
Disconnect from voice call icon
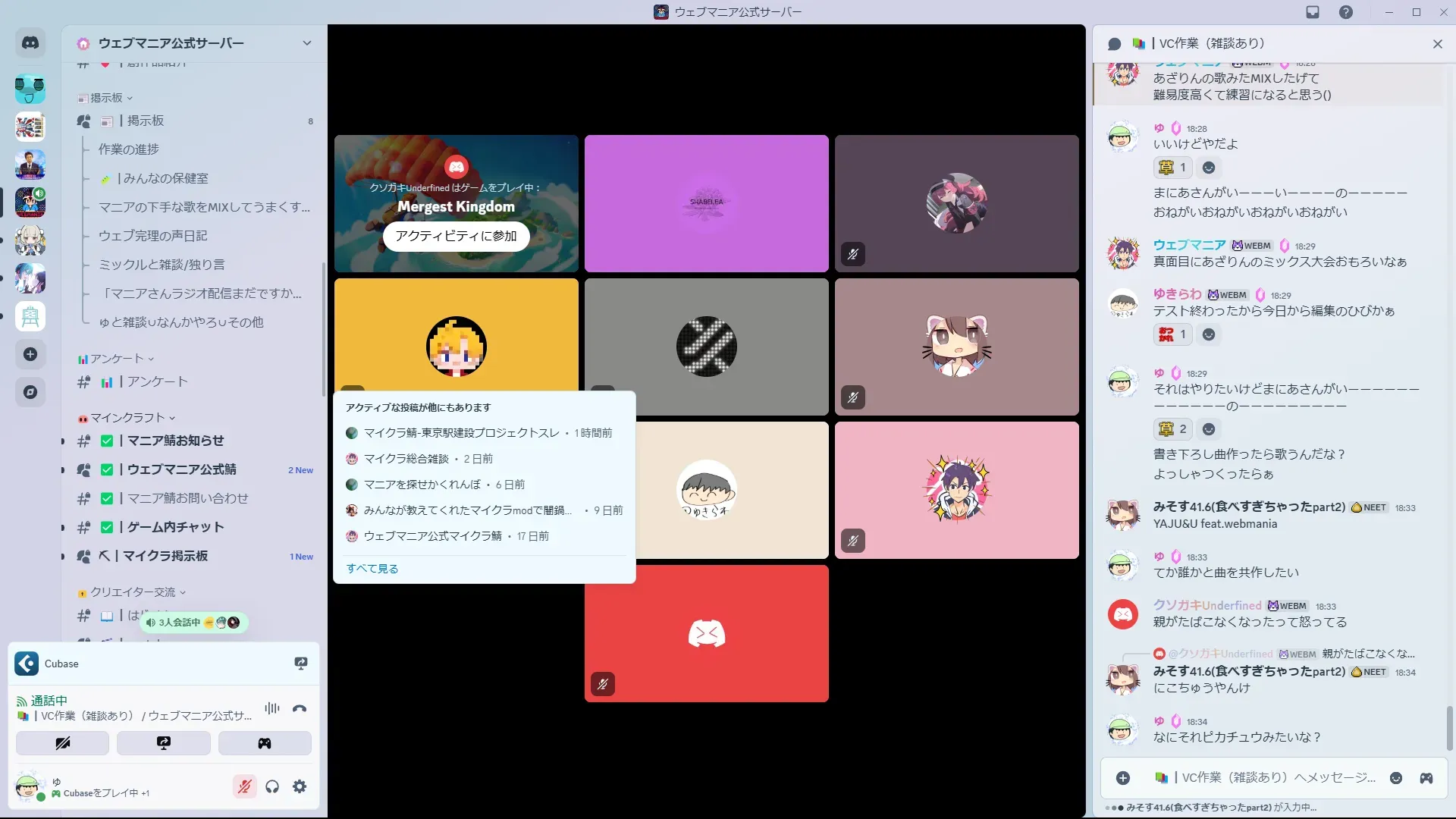pos(300,708)
